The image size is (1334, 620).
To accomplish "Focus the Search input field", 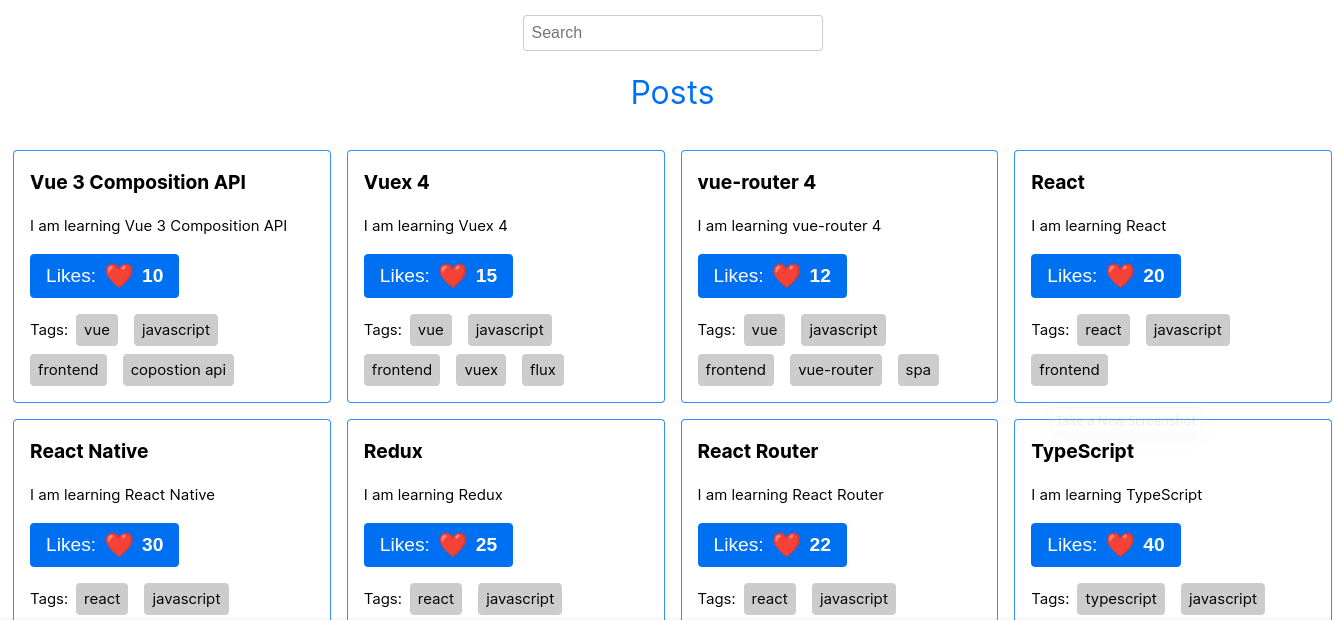I will (x=672, y=33).
